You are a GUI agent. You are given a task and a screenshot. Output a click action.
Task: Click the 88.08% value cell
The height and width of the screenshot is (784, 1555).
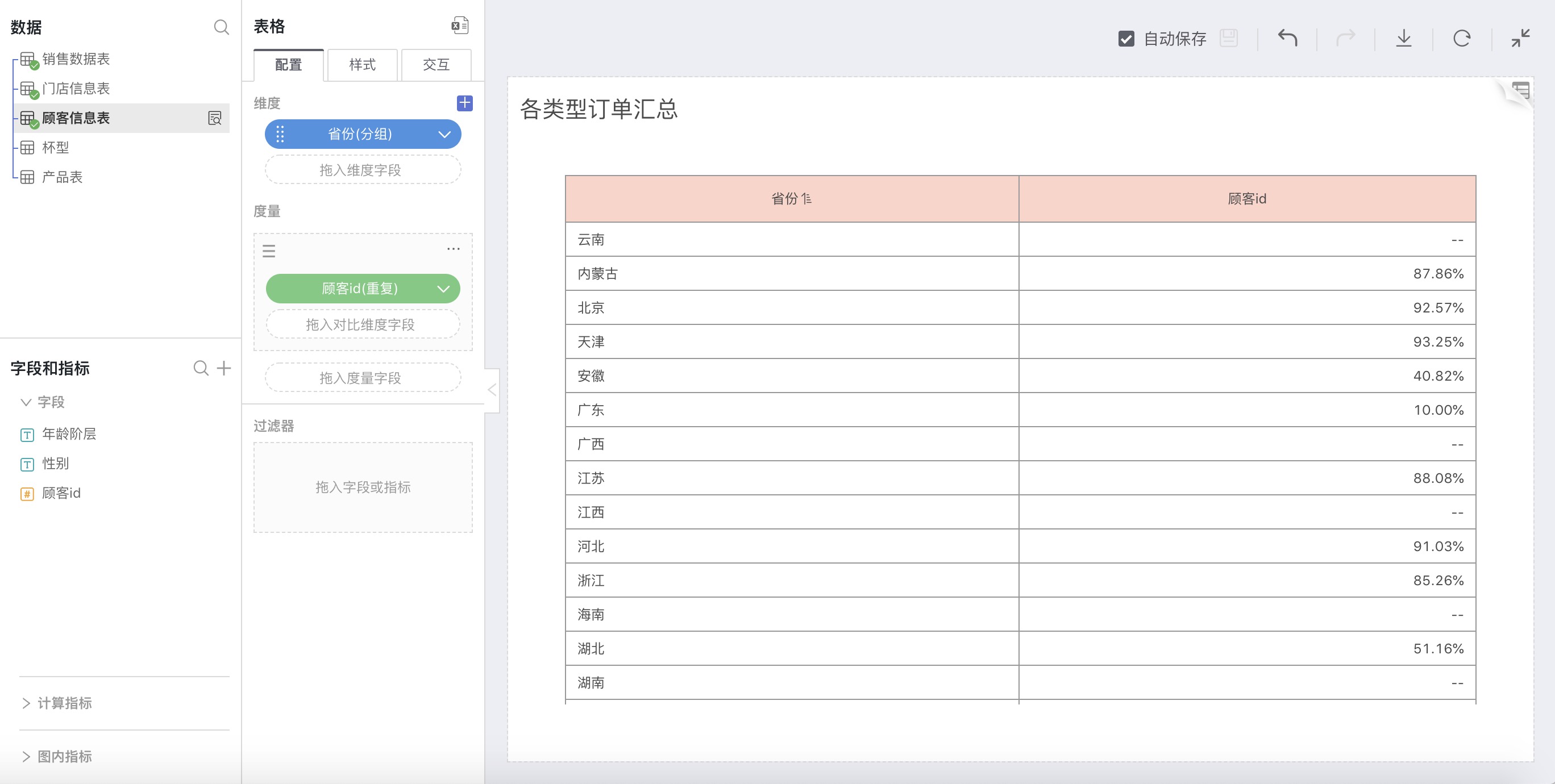[1247, 478]
